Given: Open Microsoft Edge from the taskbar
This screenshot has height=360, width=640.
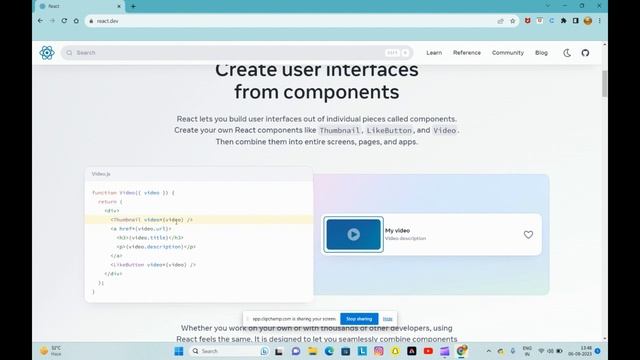Looking at the screenshot, I should [329, 351].
